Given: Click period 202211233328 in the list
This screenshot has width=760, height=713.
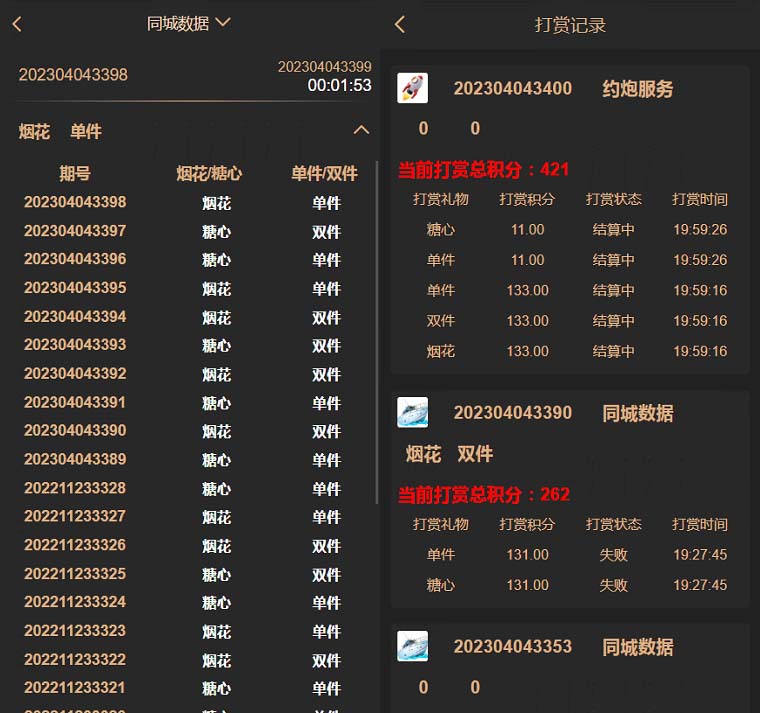Looking at the screenshot, I should click(75, 489).
